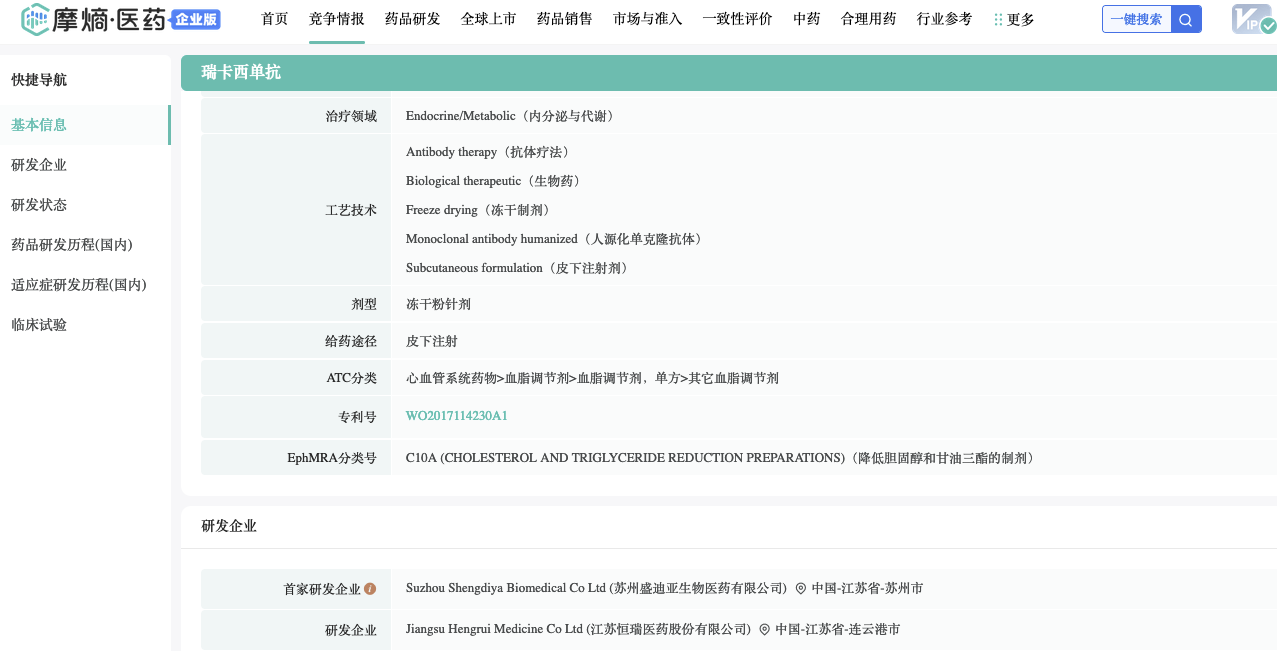Viewport: 1277px width, 651px height.
Task: Click the 一键搜索 input box
Action: pos(1137,19)
